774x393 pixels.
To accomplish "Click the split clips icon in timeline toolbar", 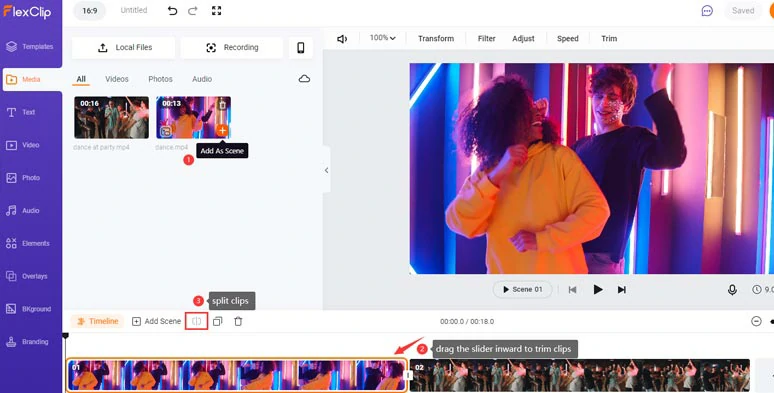I will [196, 321].
